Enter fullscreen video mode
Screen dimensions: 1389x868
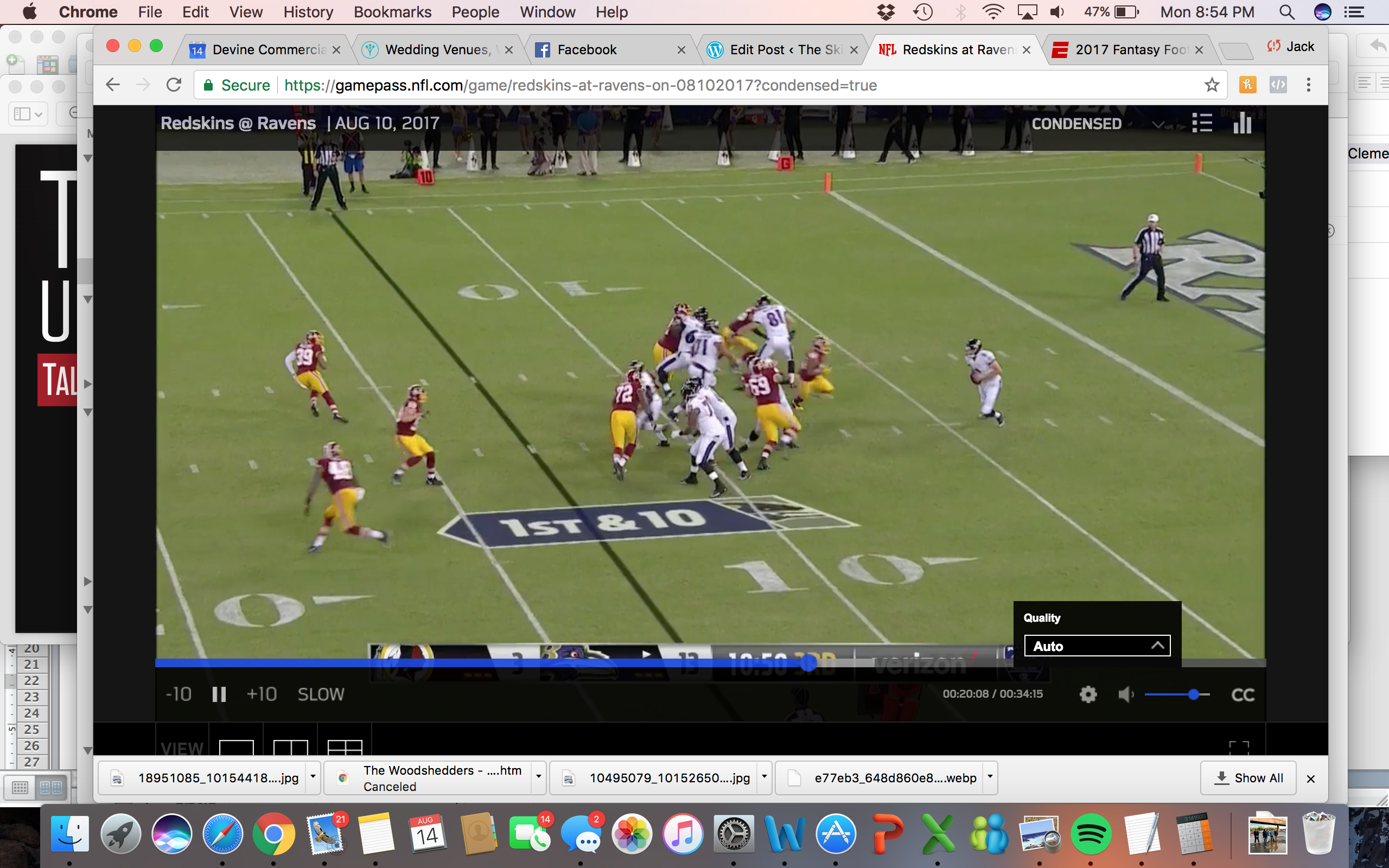pos(1239,747)
